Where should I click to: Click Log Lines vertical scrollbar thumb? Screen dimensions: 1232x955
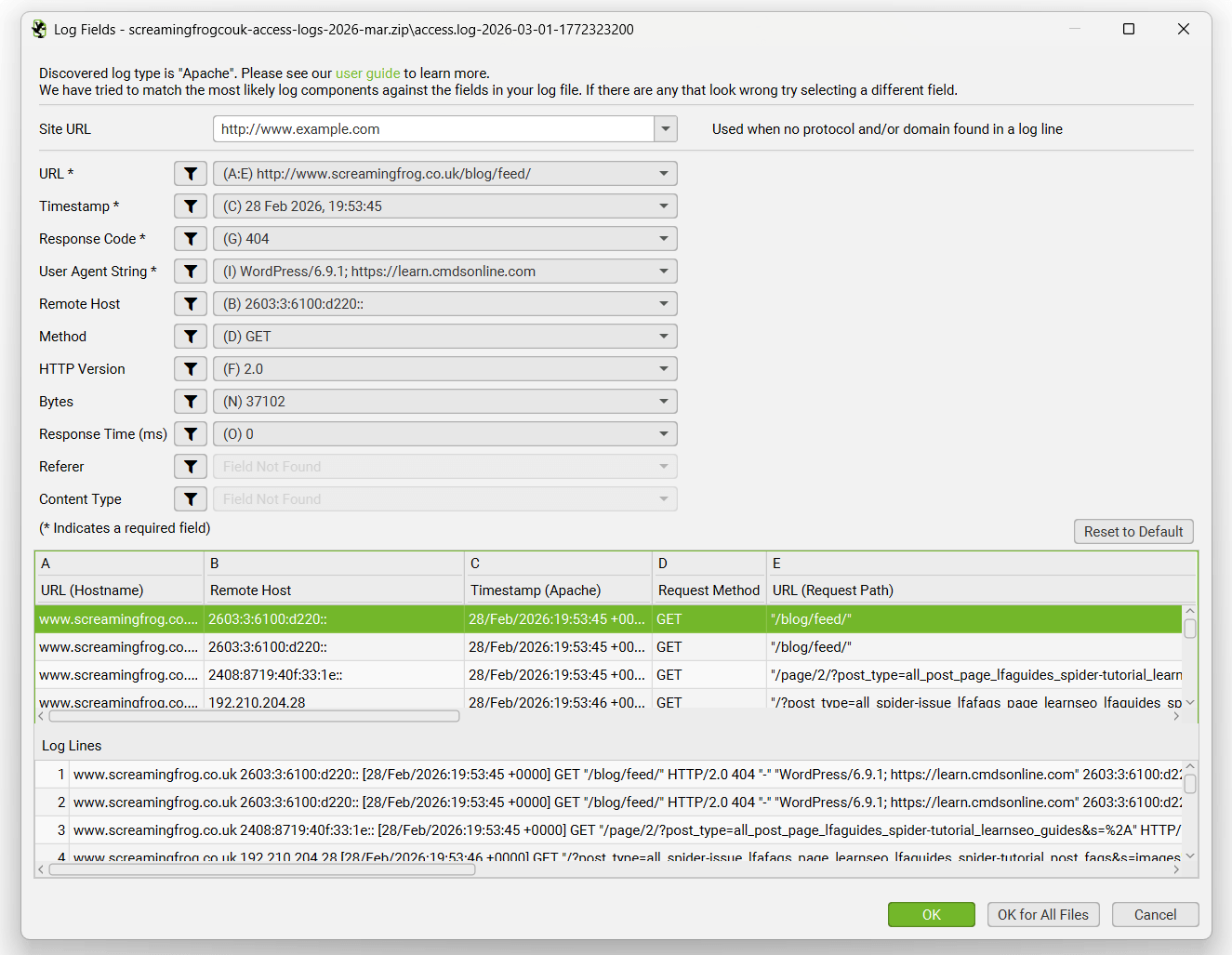tap(1190, 785)
